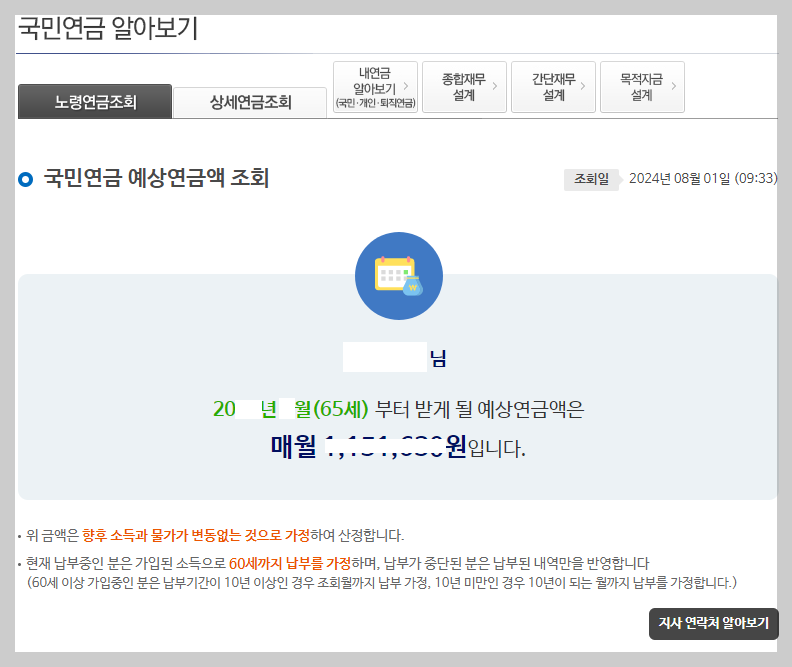Open 내연금 알아보기 menu button
The image size is (792, 667).
375,87
